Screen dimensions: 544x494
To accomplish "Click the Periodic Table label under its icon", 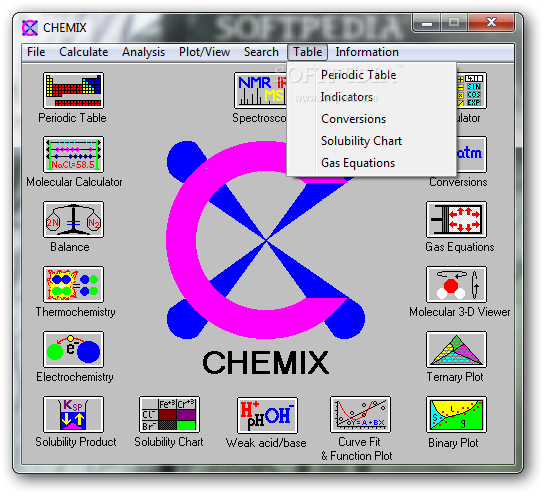I will [x=72, y=118].
